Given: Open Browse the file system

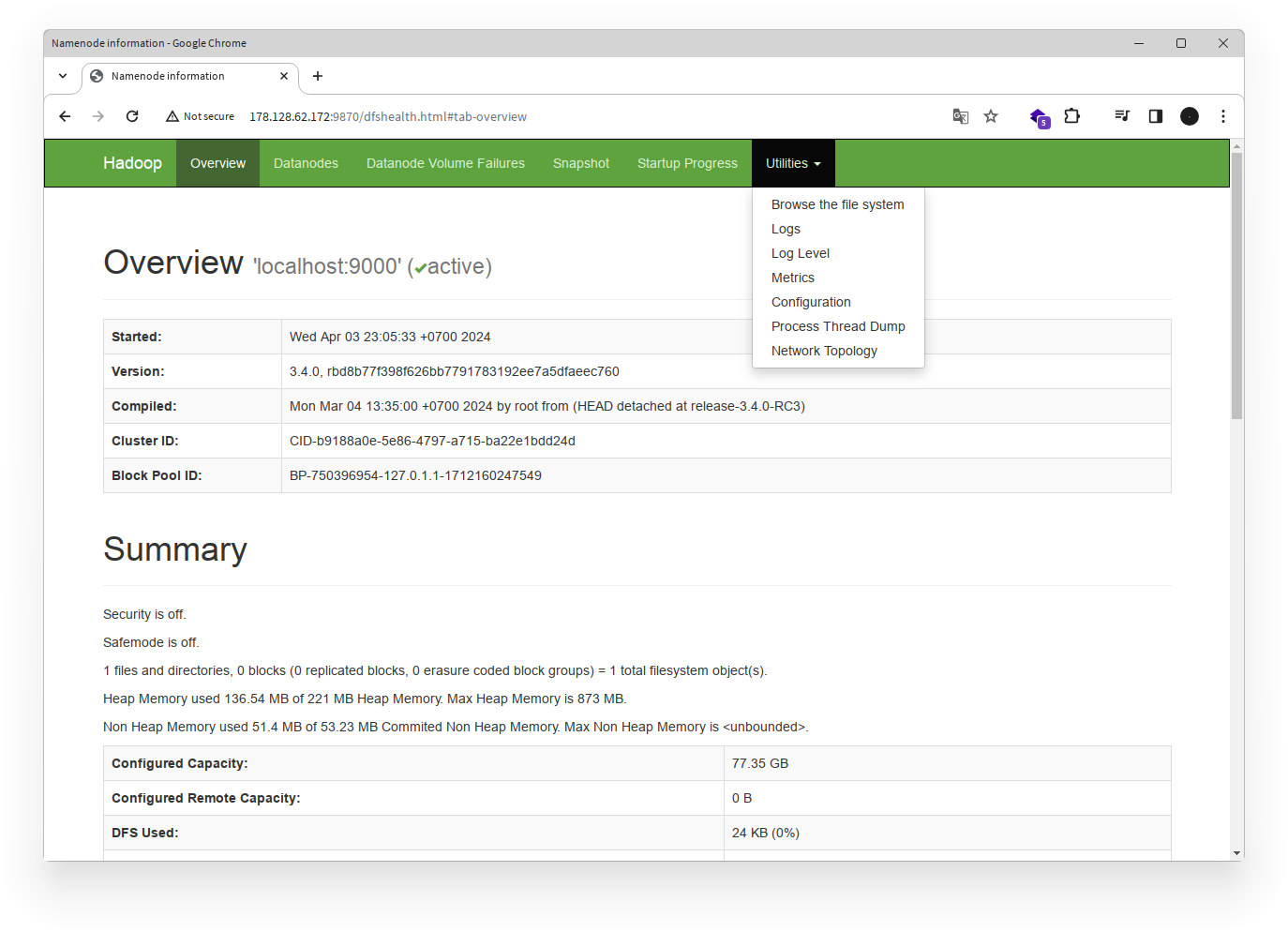Looking at the screenshot, I should (837, 203).
